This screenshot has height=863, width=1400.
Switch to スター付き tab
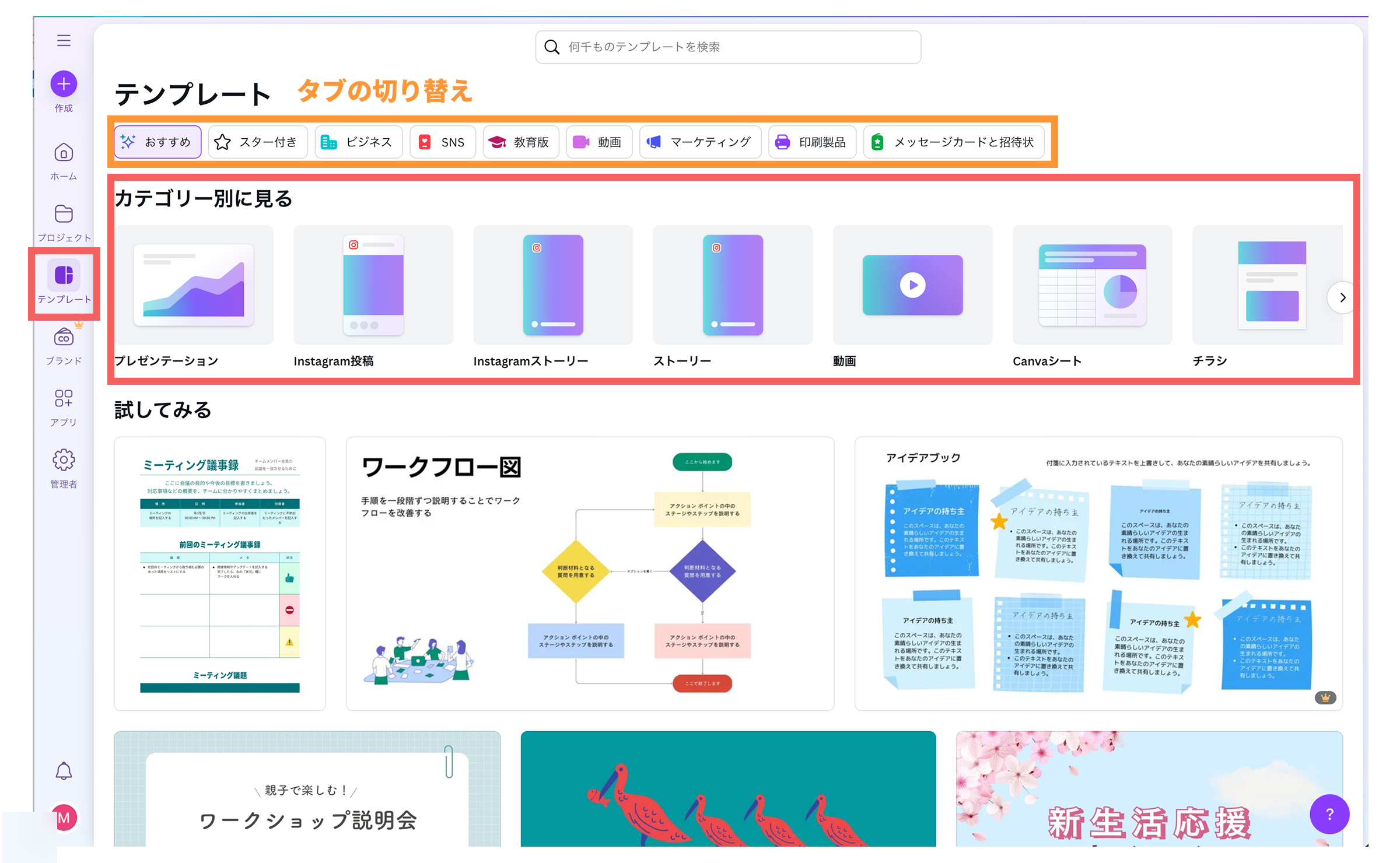point(257,142)
